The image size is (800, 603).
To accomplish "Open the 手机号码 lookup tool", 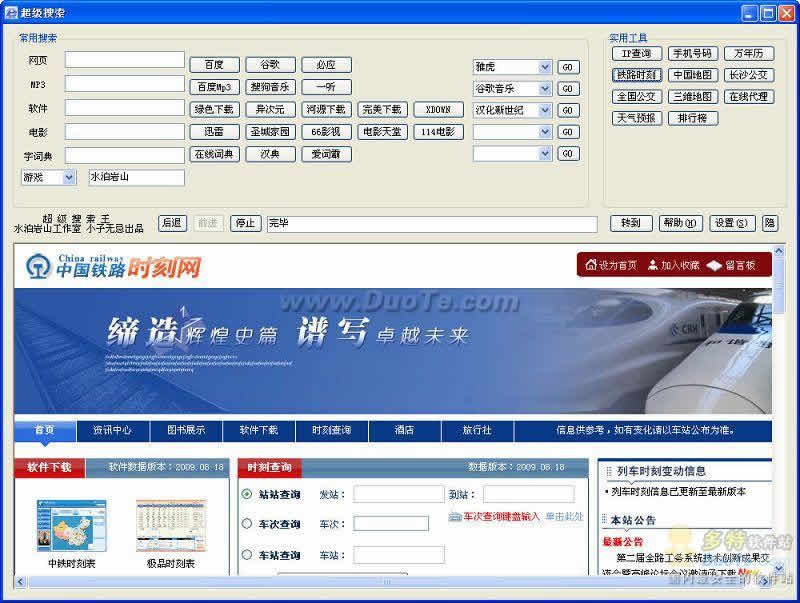I will (693, 54).
